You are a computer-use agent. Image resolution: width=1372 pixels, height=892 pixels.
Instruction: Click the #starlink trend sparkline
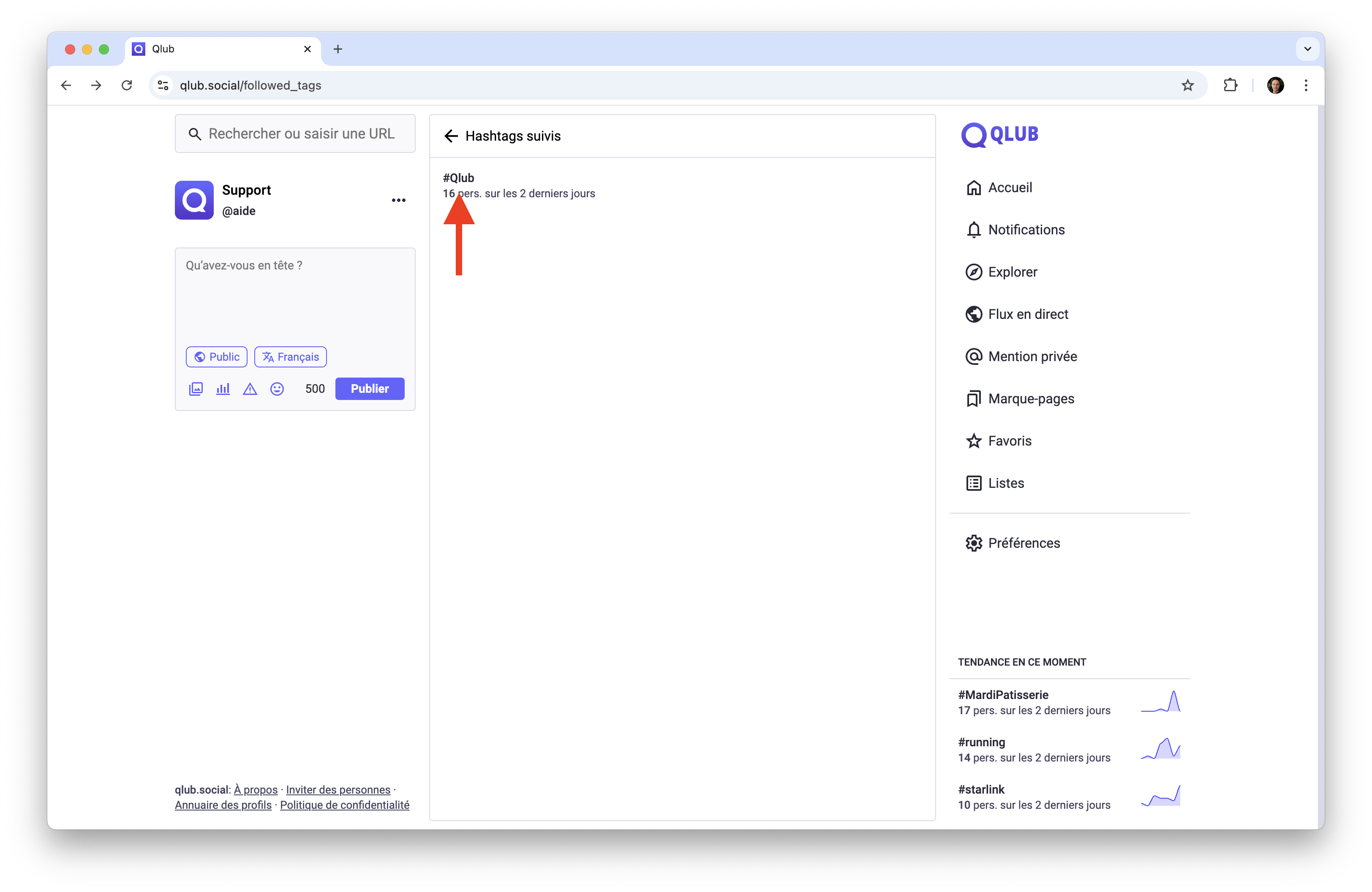click(x=1160, y=797)
